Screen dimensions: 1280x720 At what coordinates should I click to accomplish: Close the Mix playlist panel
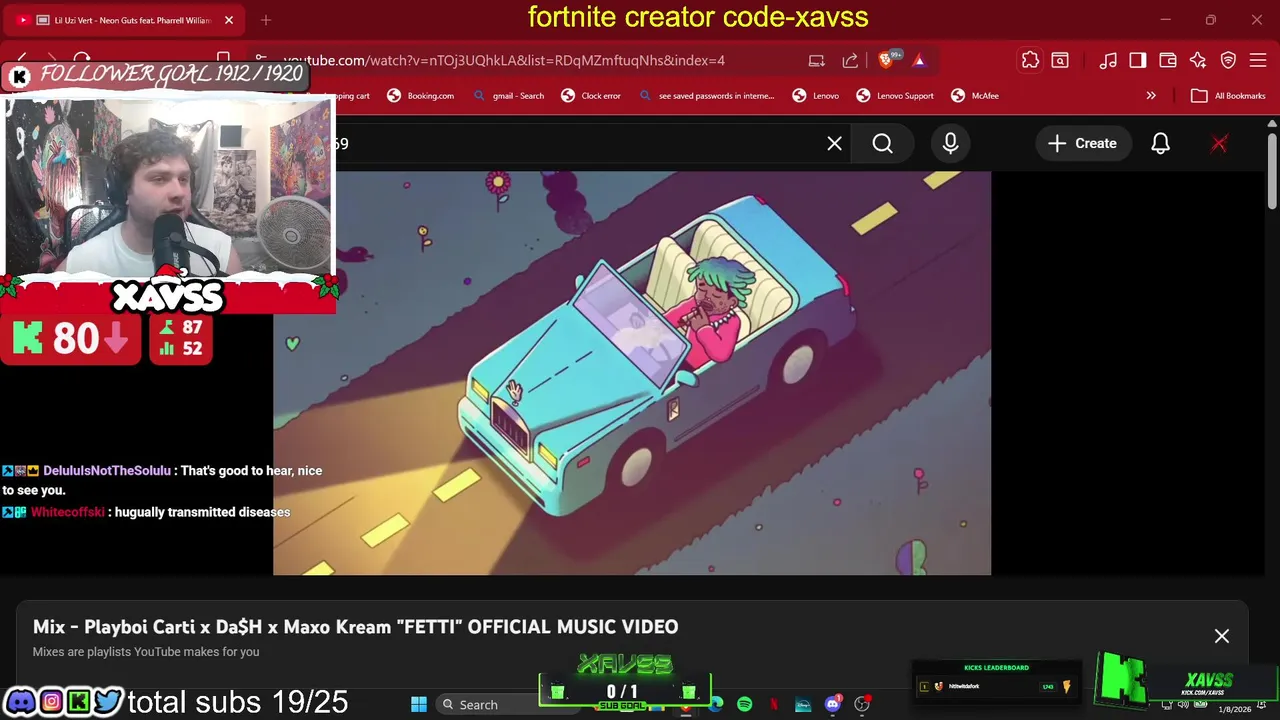pyautogui.click(x=1221, y=636)
